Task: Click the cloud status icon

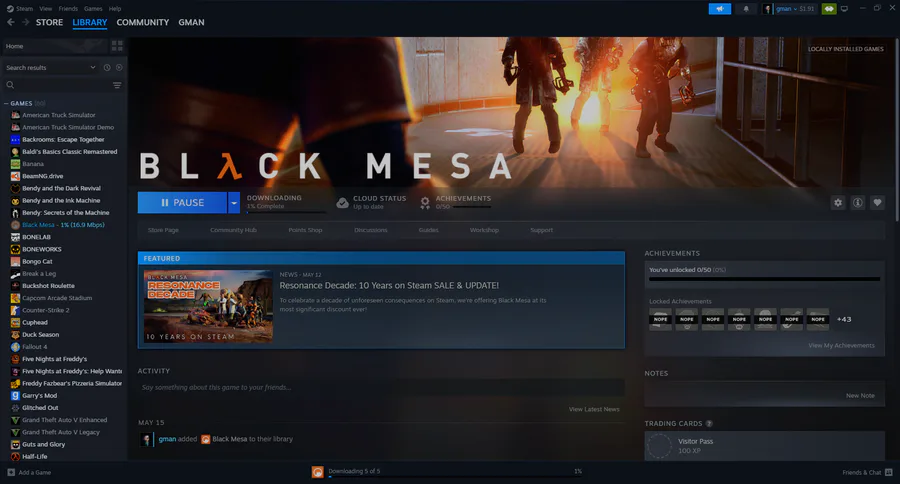Action: (342, 203)
